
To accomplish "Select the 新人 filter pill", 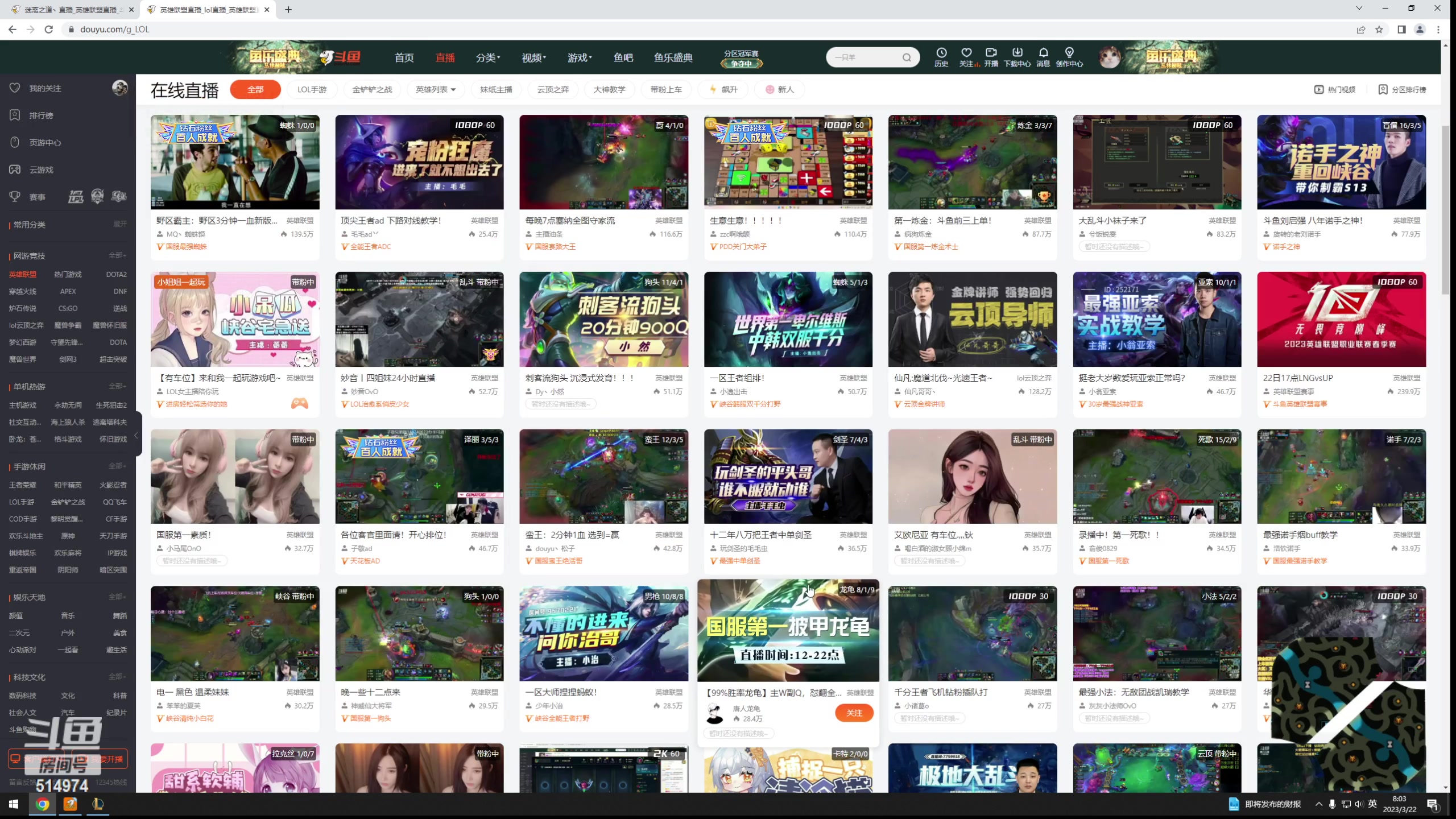I will point(780,89).
